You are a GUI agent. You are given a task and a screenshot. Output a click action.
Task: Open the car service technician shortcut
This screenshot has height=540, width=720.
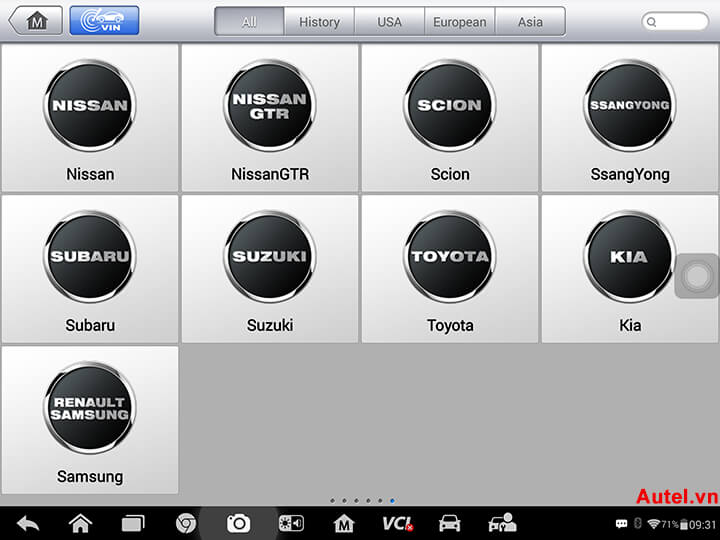pos(502,523)
